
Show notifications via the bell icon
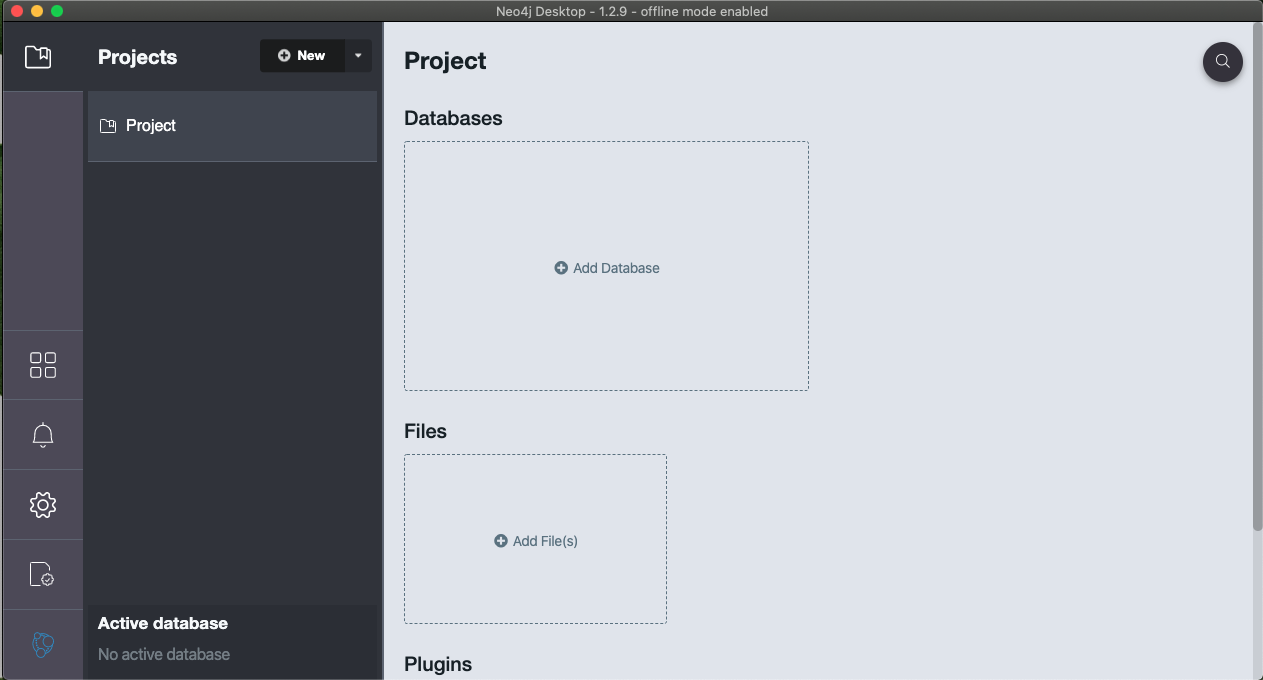43,435
